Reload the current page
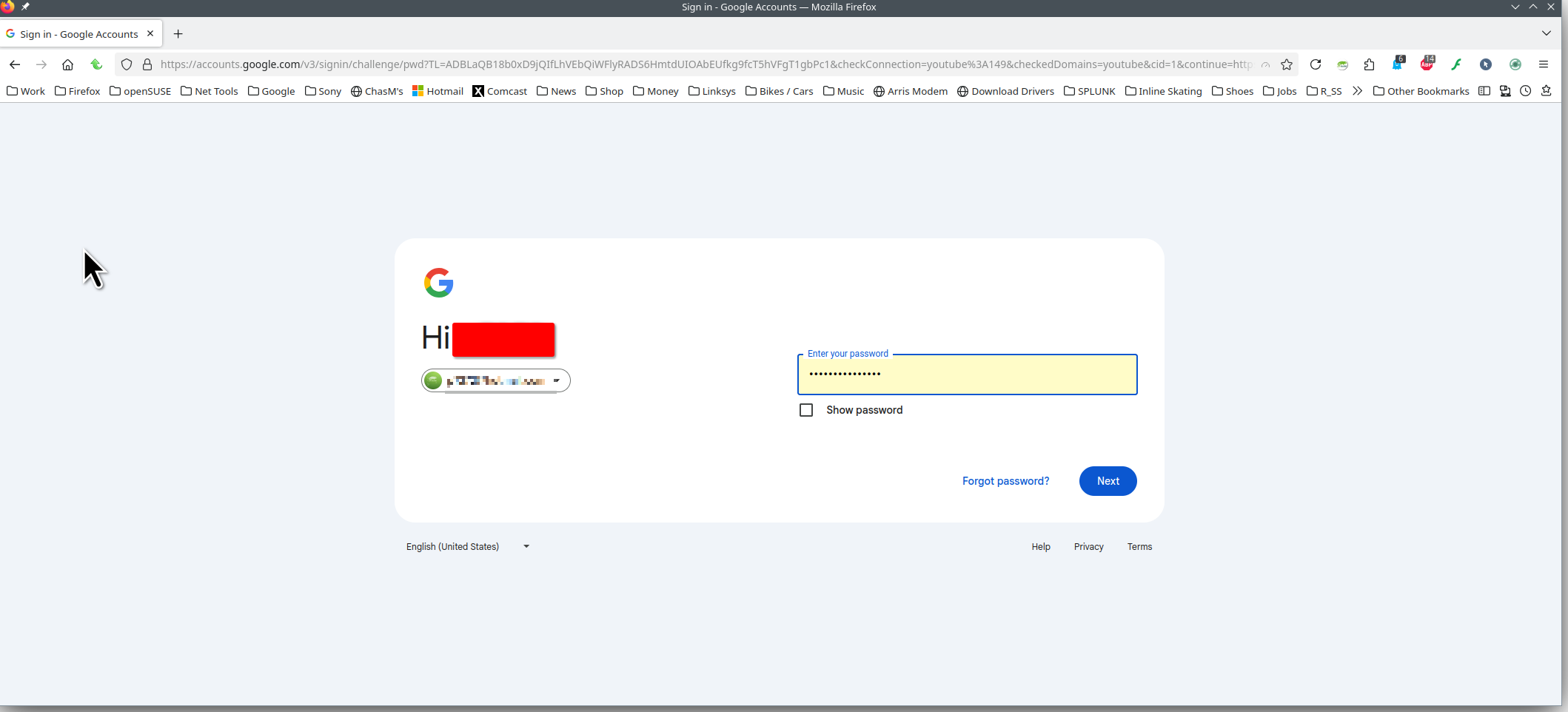The height and width of the screenshot is (712, 1568). tap(1316, 64)
